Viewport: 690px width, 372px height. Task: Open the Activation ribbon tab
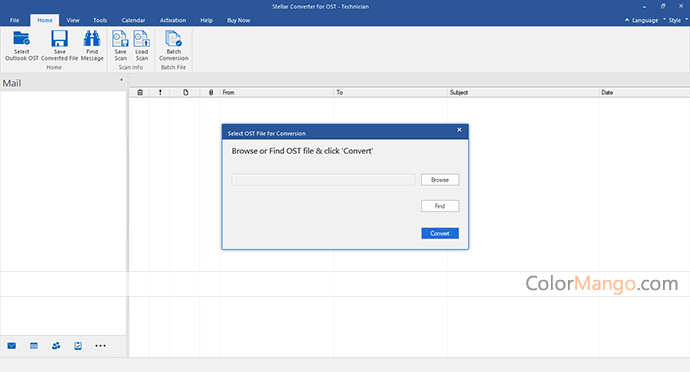pyautogui.click(x=172, y=20)
